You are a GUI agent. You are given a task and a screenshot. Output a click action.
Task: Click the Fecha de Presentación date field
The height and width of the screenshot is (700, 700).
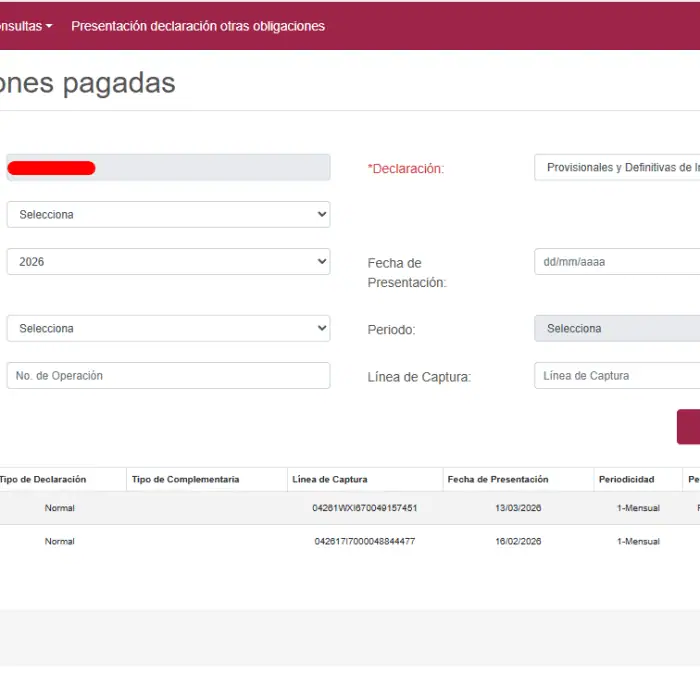616,262
